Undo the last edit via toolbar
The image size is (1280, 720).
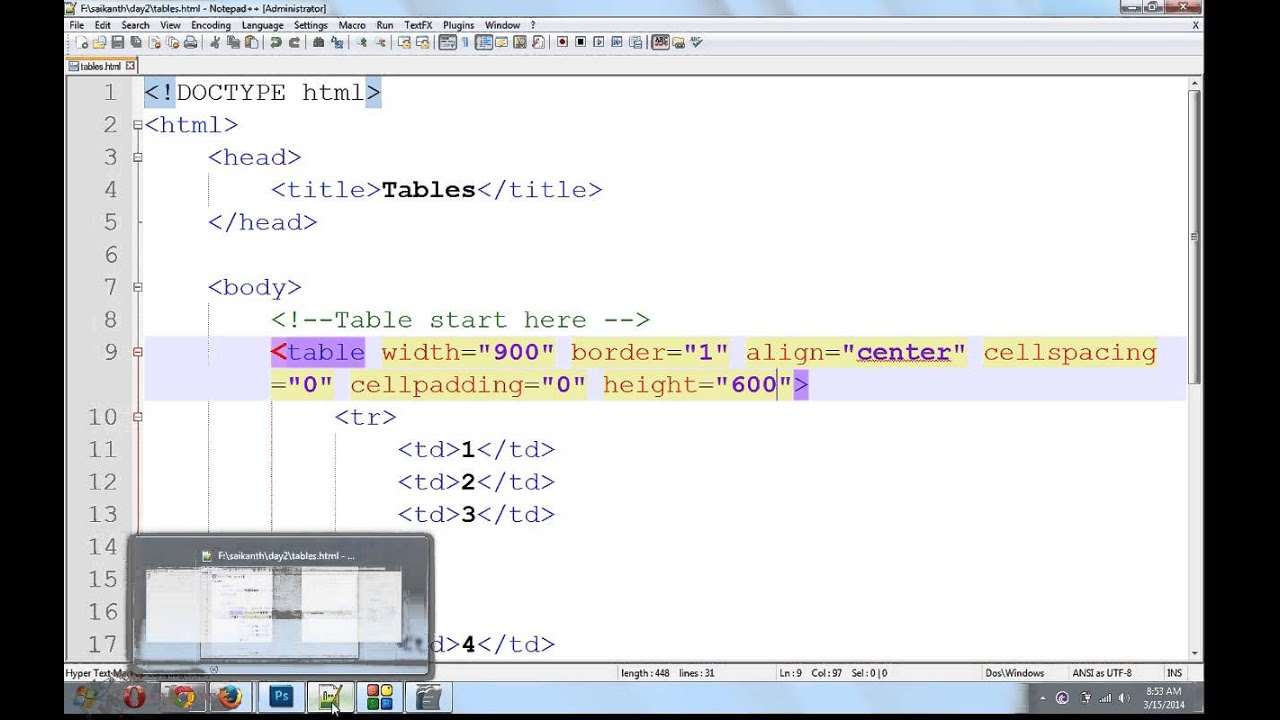tap(275, 42)
